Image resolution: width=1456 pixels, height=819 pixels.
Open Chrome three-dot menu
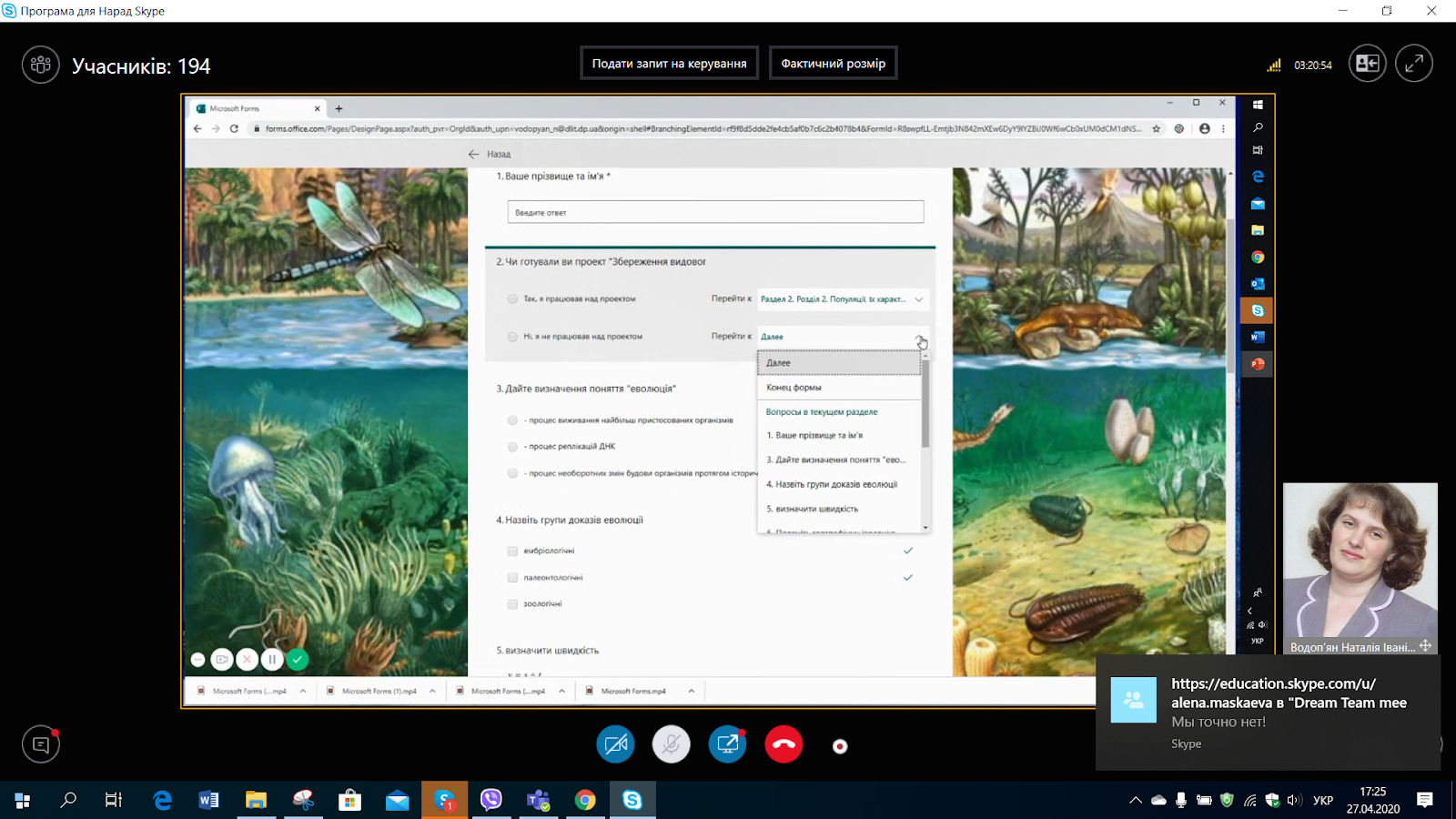1222,129
